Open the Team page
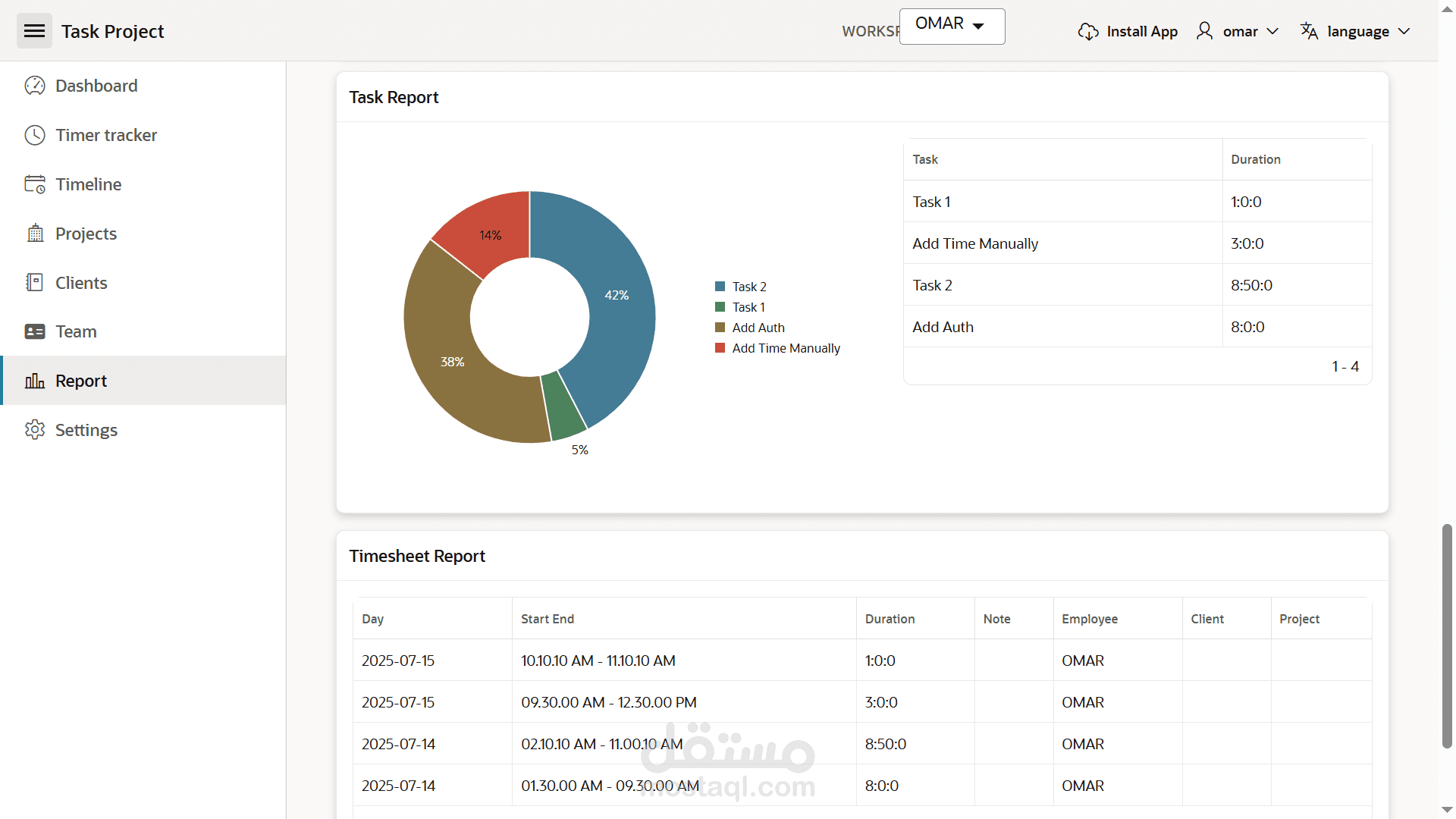This screenshot has width=1456, height=819. tap(143, 331)
